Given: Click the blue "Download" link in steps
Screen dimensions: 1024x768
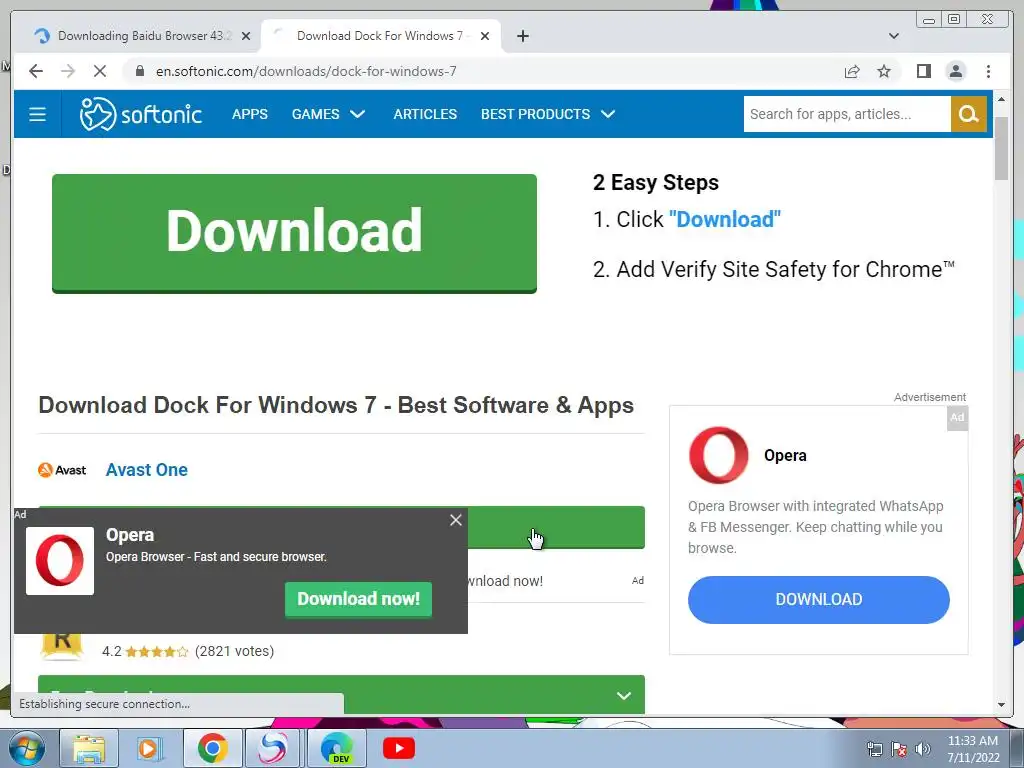Looking at the screenshot, I should coord(724,219).
